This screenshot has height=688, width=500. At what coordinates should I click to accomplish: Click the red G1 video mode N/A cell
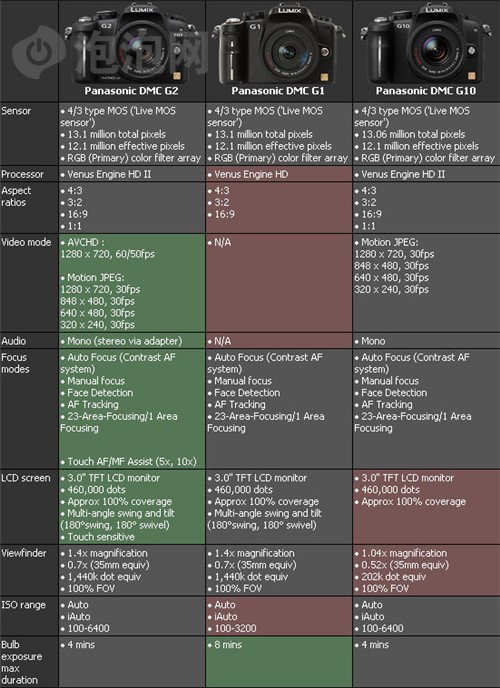[x=279, y=283]
